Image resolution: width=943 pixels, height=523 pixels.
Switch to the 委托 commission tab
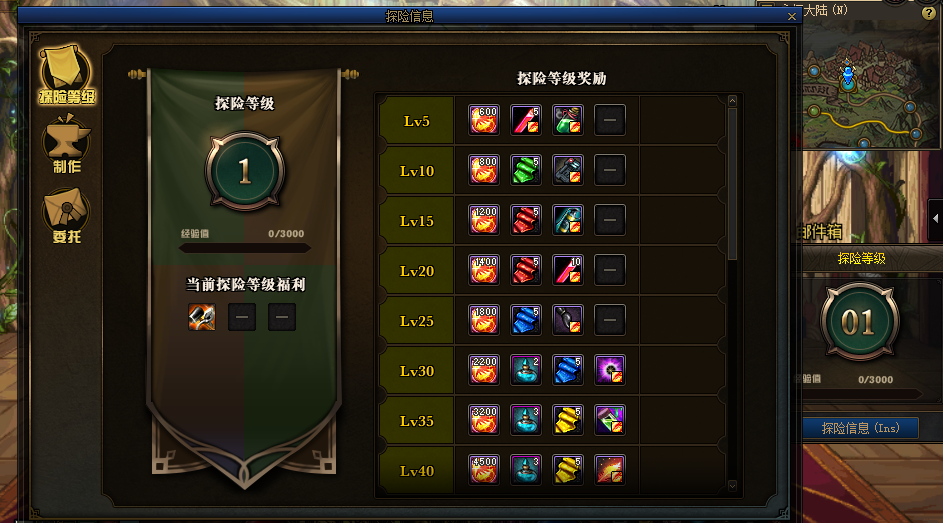[x=66, y=216]
